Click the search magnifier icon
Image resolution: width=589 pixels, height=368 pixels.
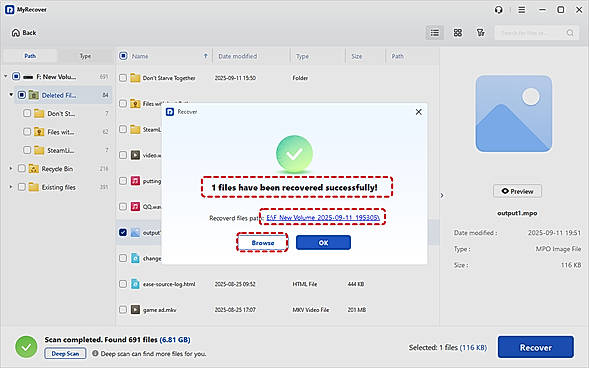(570, 33)
